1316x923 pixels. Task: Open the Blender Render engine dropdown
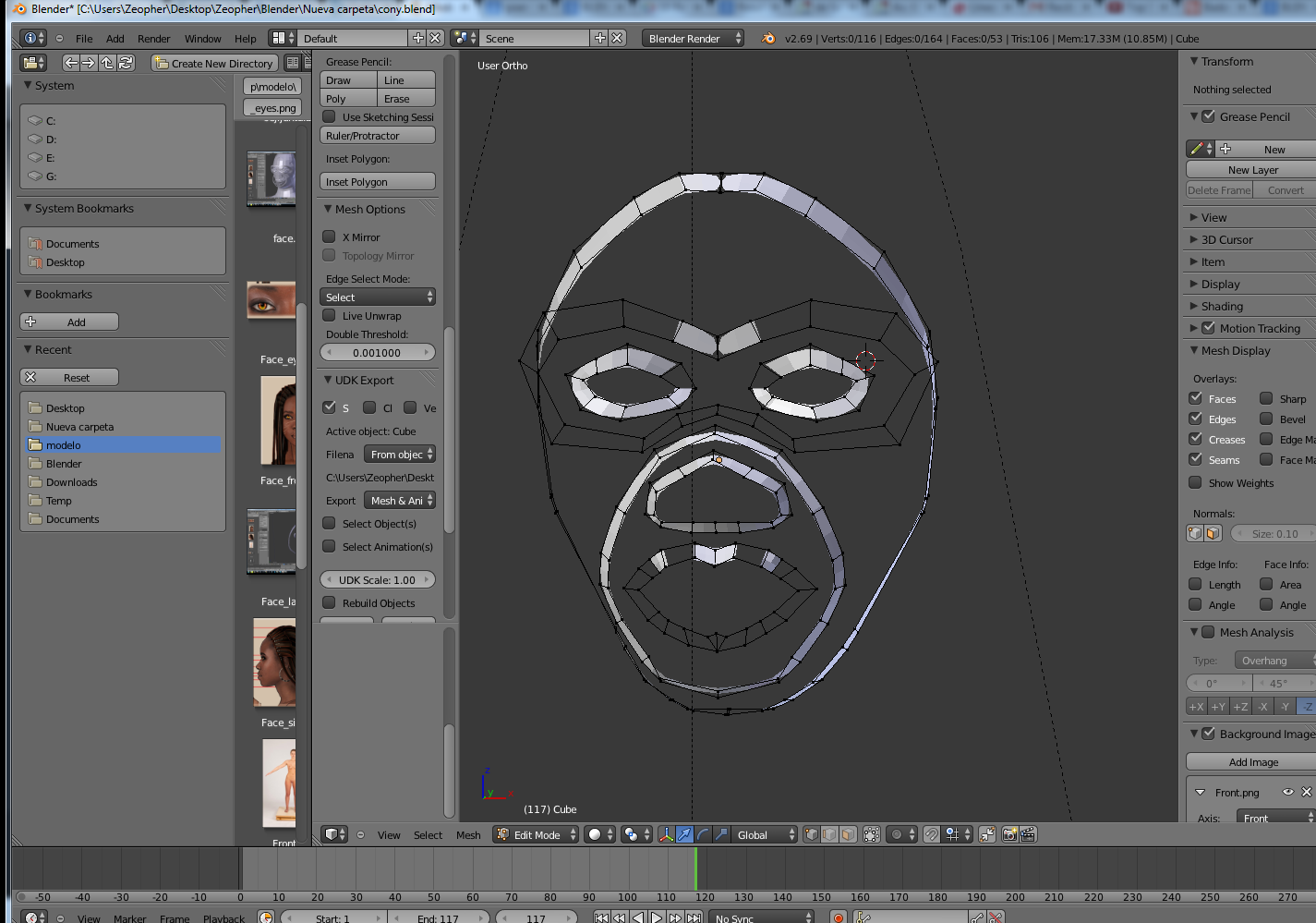pos(693,39)
